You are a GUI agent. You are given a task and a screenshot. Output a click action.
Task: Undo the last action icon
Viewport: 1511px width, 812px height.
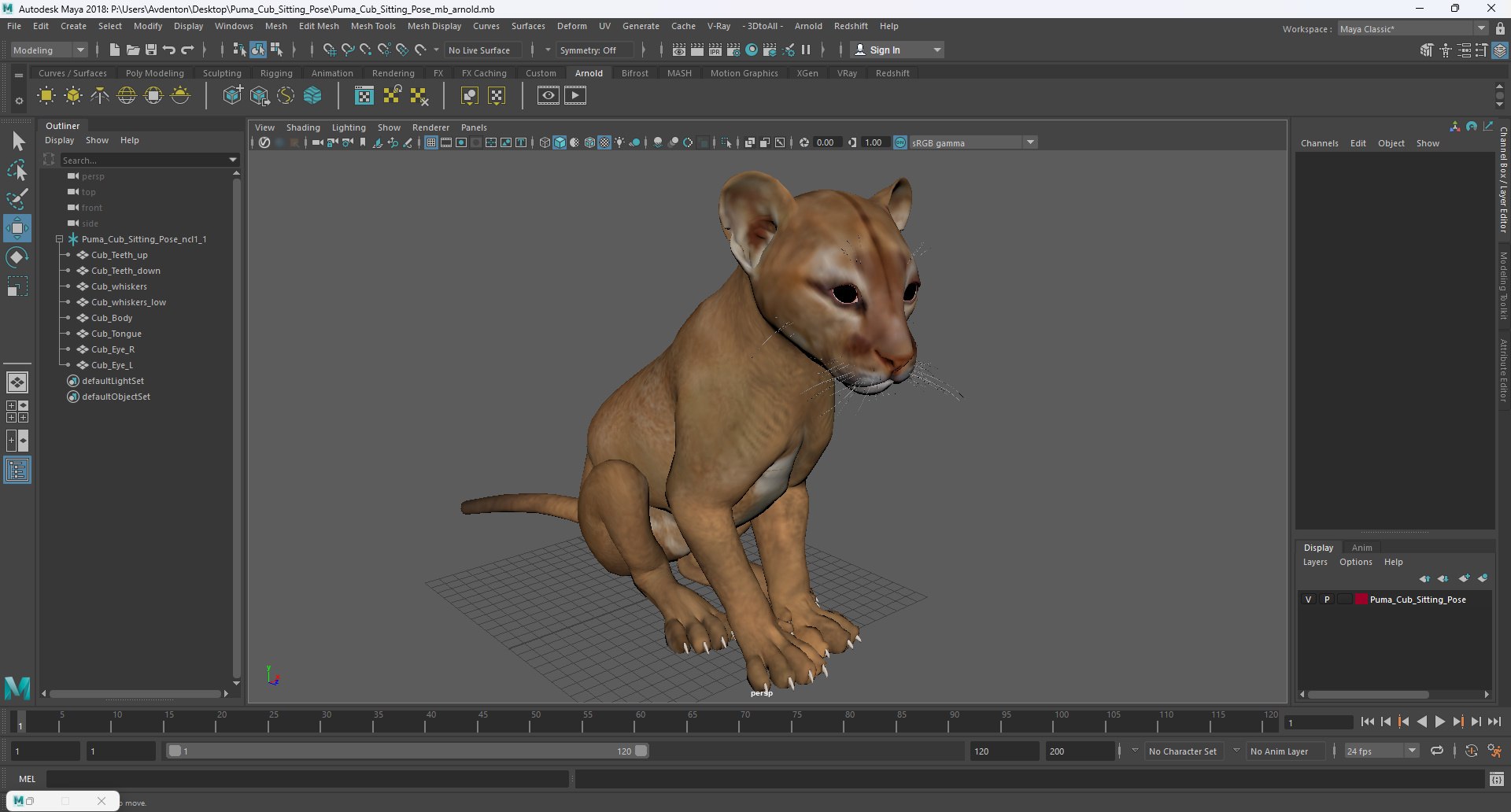pos(169,50)
